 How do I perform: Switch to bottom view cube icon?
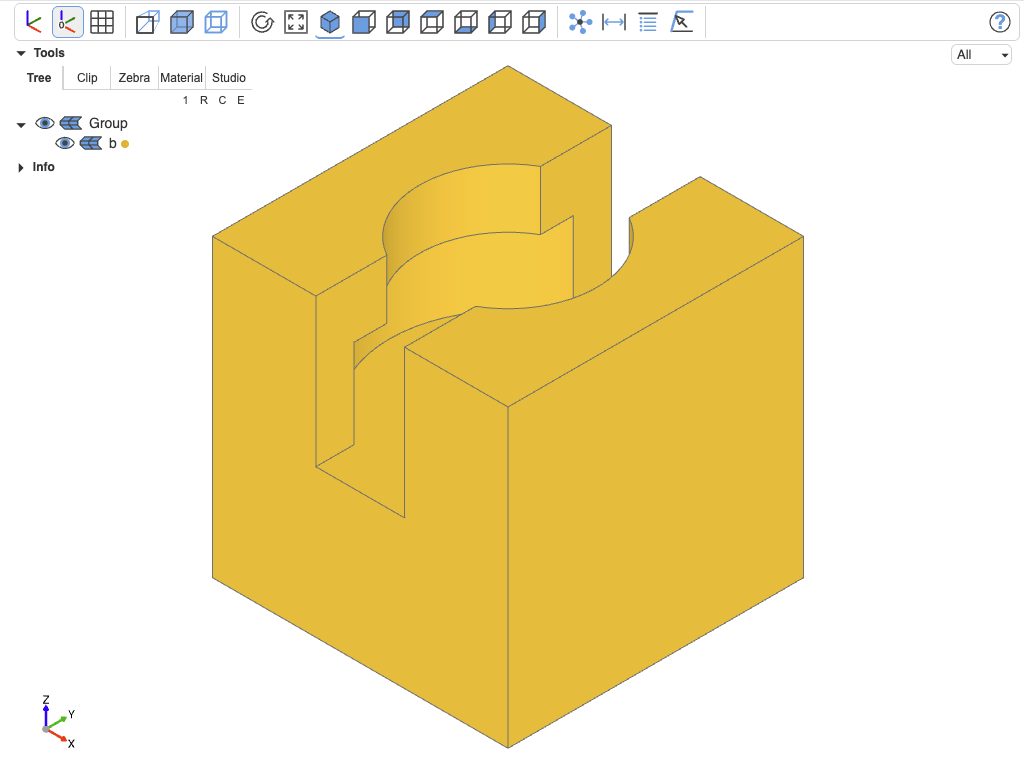pos(466,22)
